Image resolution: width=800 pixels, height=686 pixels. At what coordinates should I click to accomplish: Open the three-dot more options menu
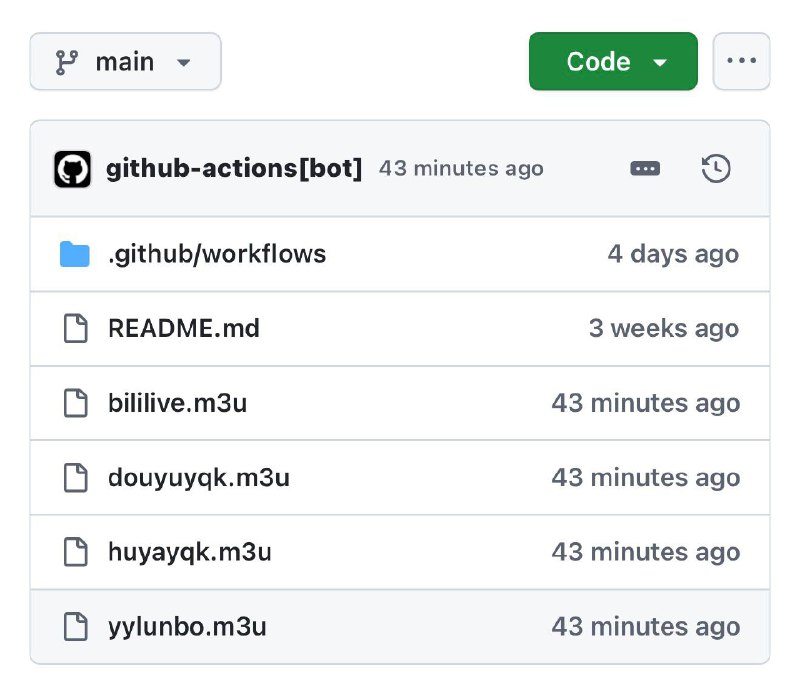[741, 62]
